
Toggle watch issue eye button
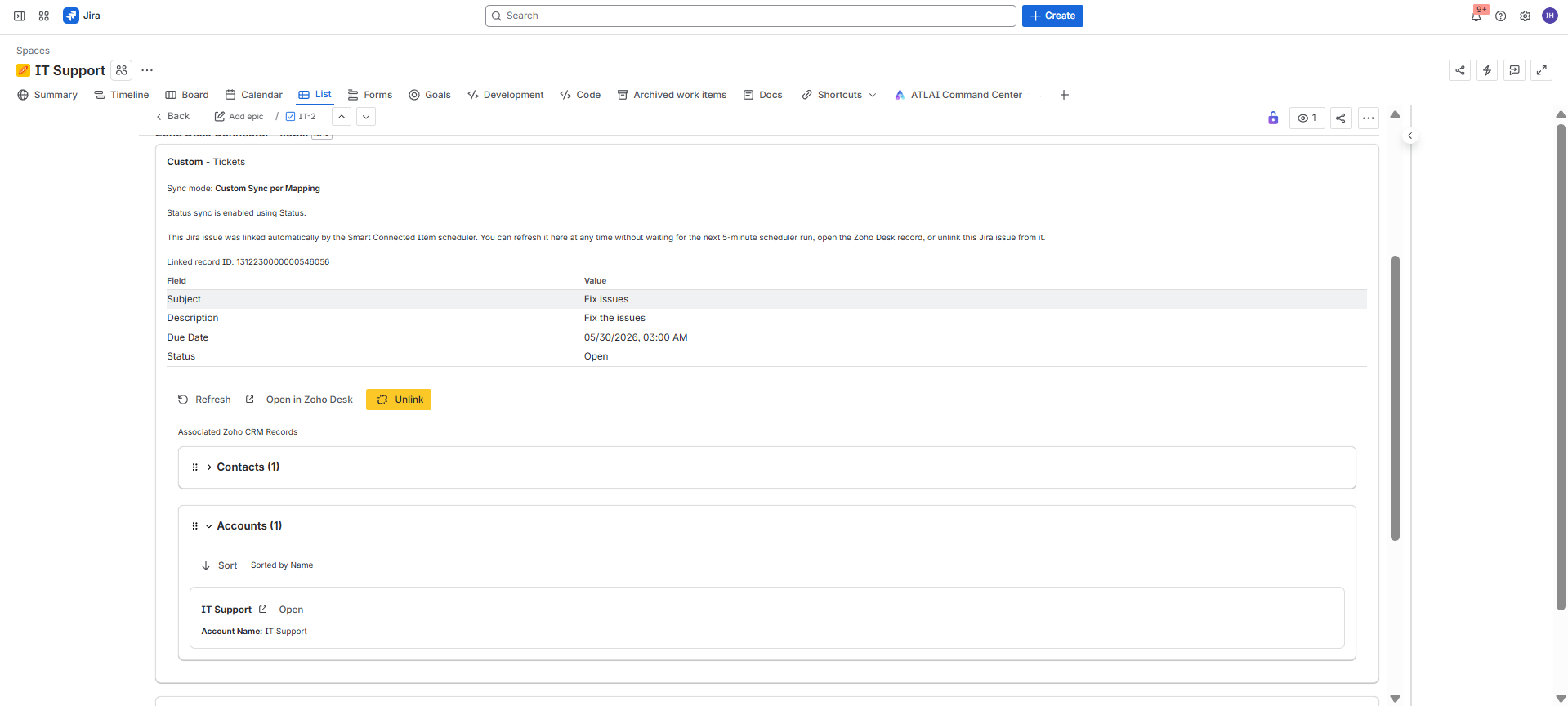pos(1307,118)
